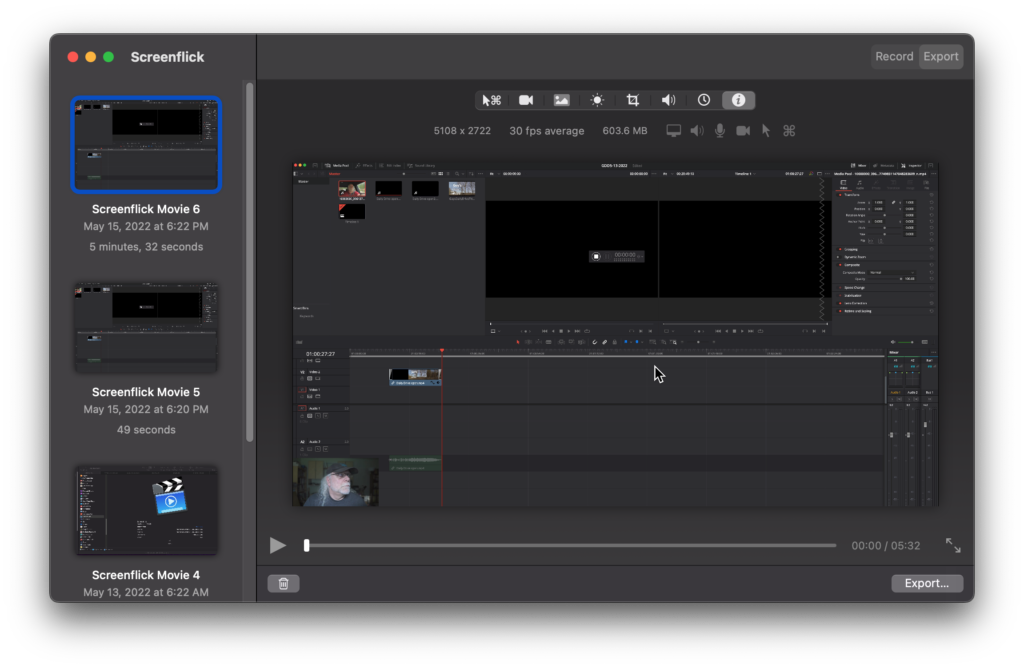Screen dimensions: 1024x668
Task: Click the screen capture indicator icon
Action: (x=673, y=131)
